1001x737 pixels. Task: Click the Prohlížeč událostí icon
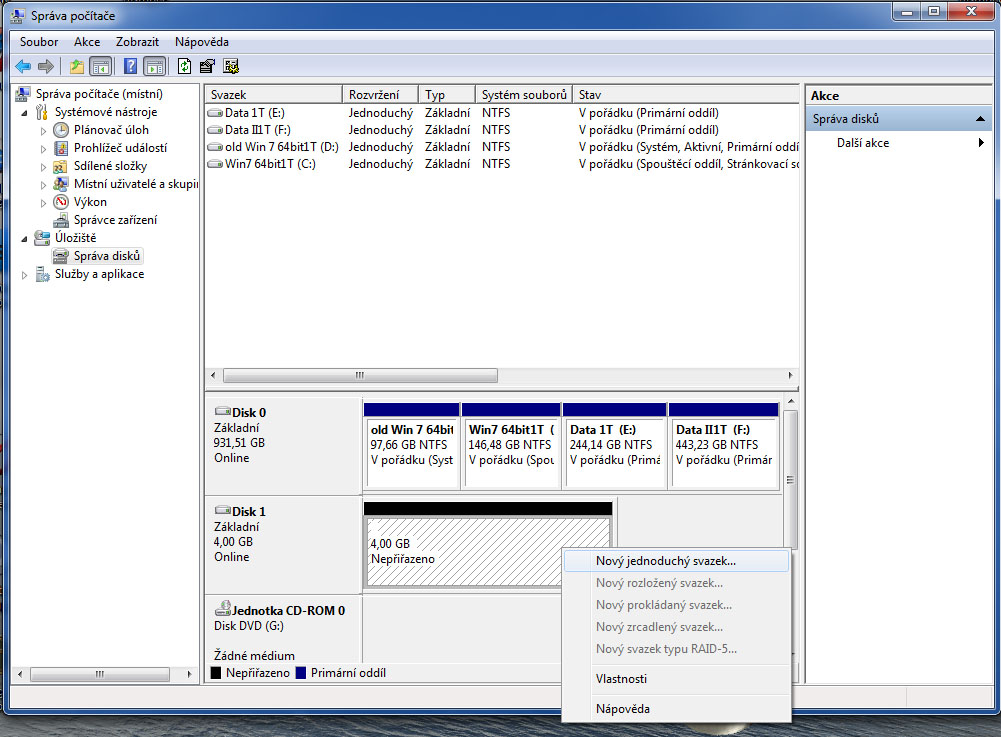pos(61,148)
